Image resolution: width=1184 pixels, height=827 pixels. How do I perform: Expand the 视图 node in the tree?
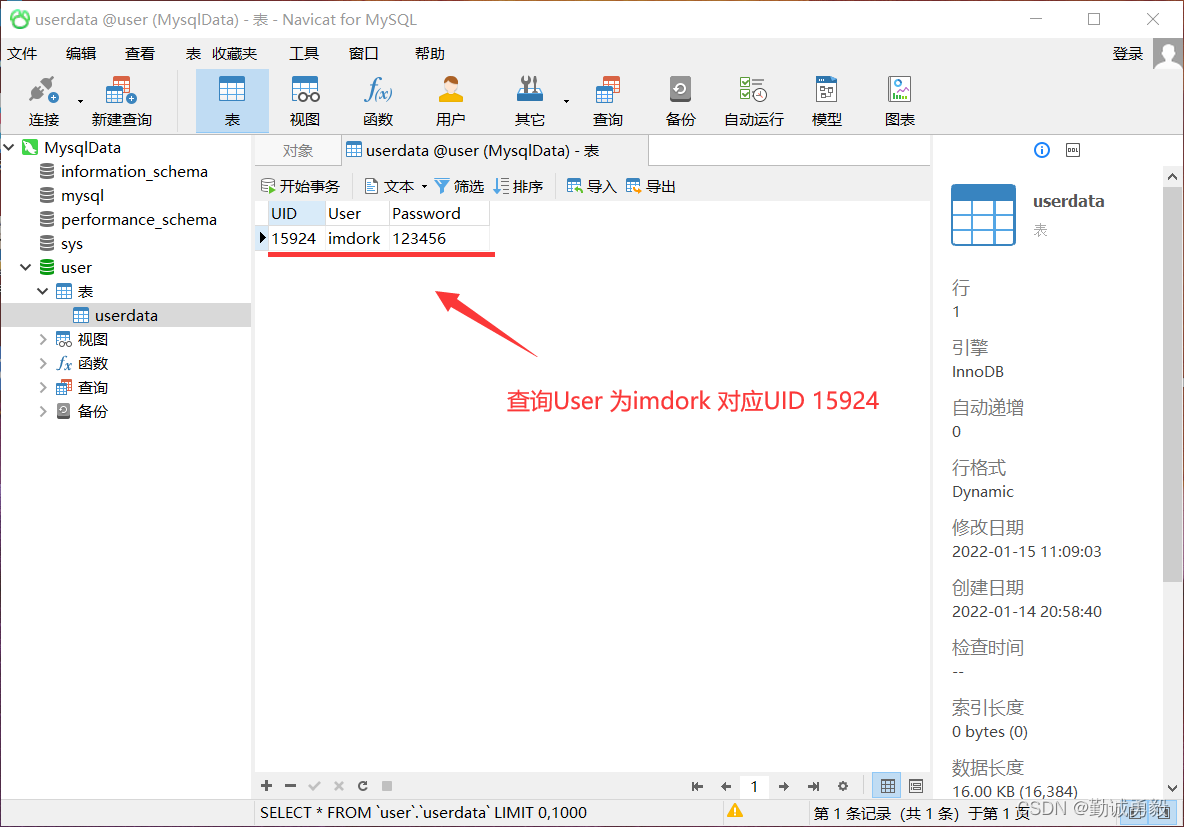click(x=43, y=340)
